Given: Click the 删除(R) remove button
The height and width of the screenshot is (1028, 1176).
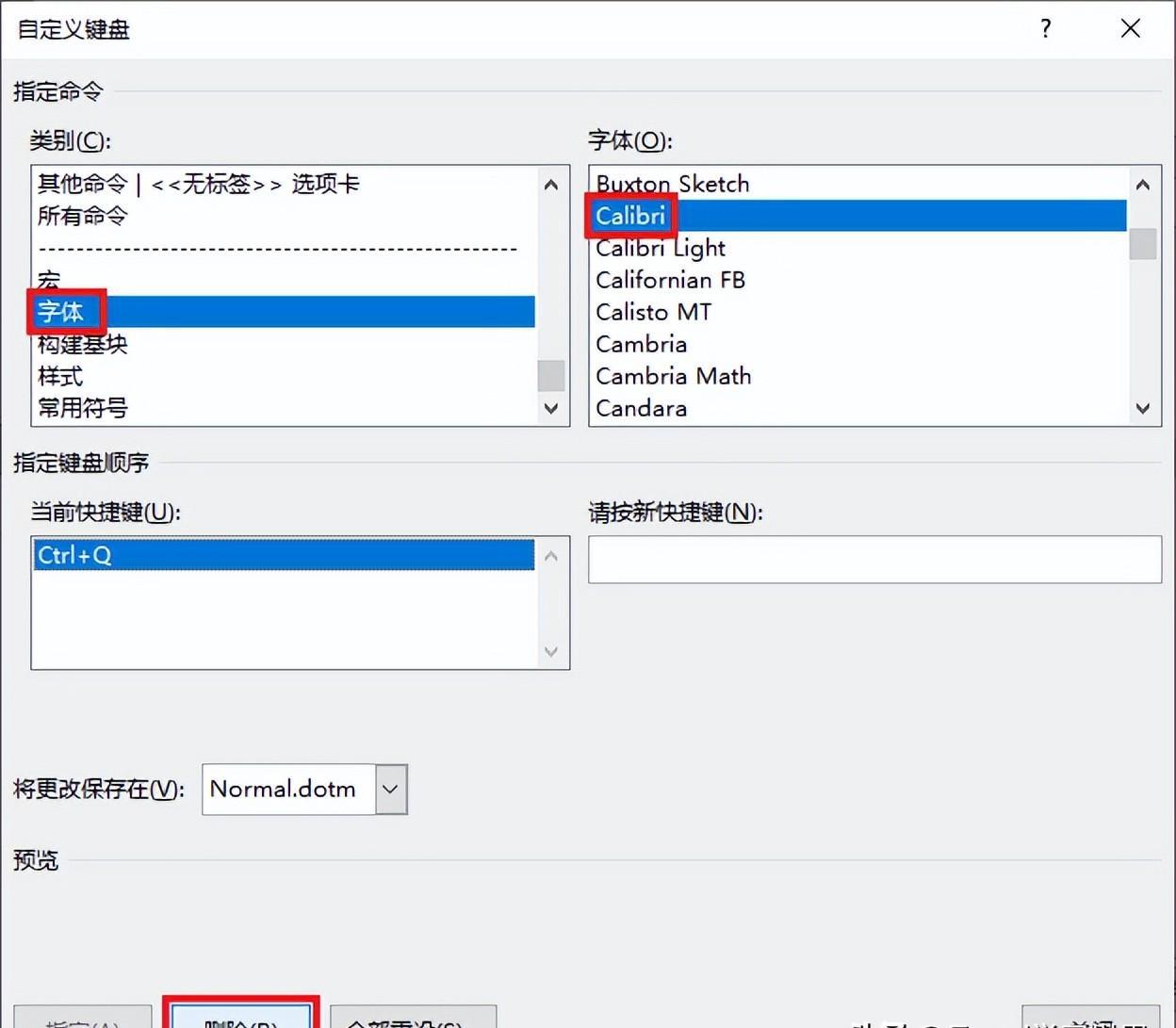Looking at the screenshot, I should tap(241, 1016).
